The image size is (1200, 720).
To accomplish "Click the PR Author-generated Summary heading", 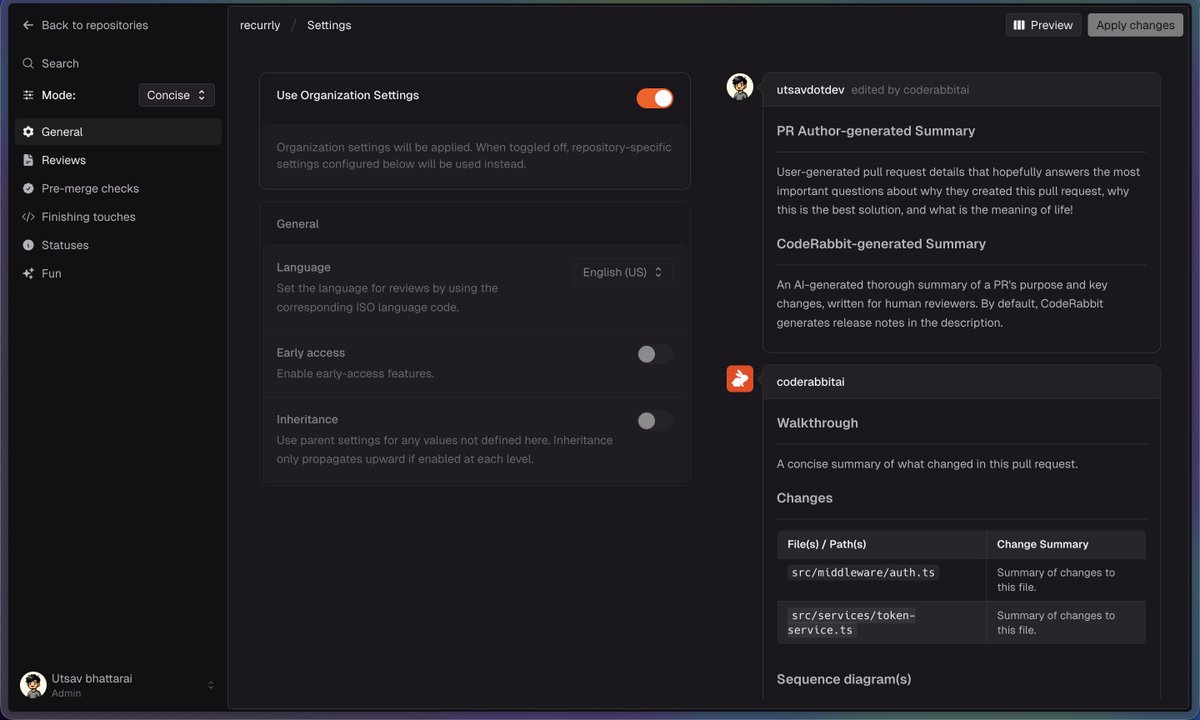I will point(876,131).
